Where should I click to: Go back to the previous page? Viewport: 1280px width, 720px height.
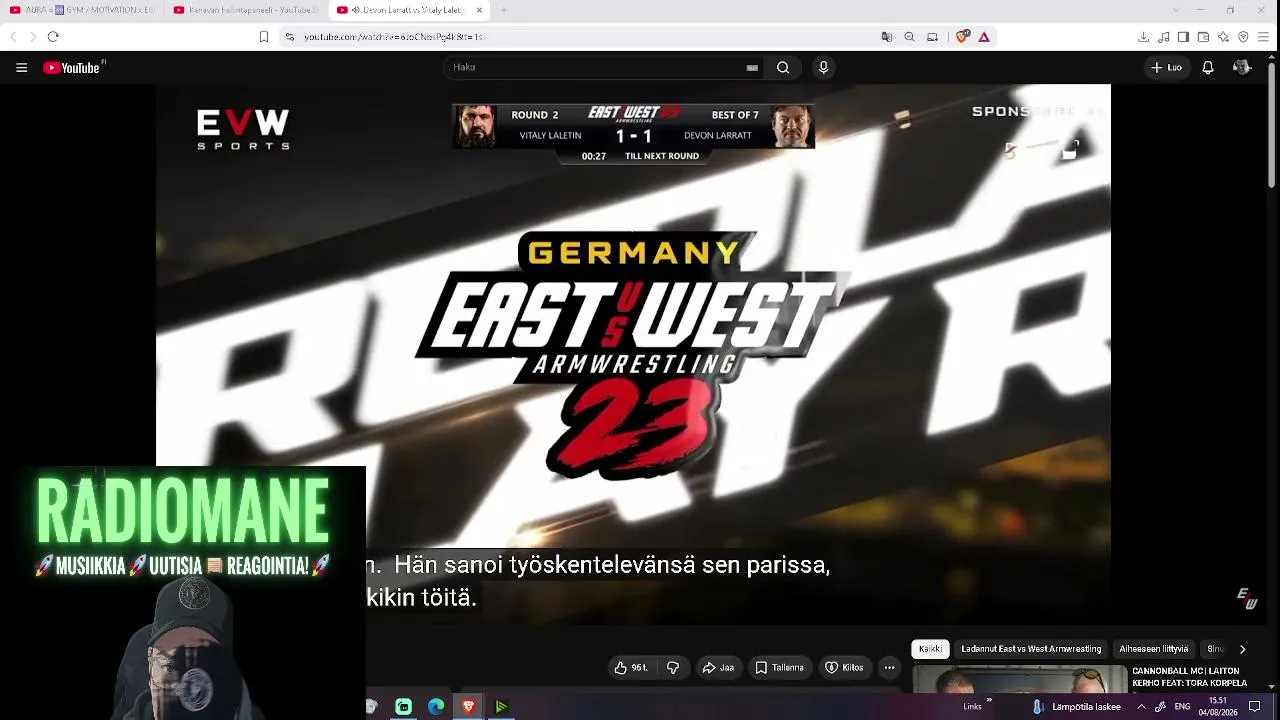click(13, 37)
